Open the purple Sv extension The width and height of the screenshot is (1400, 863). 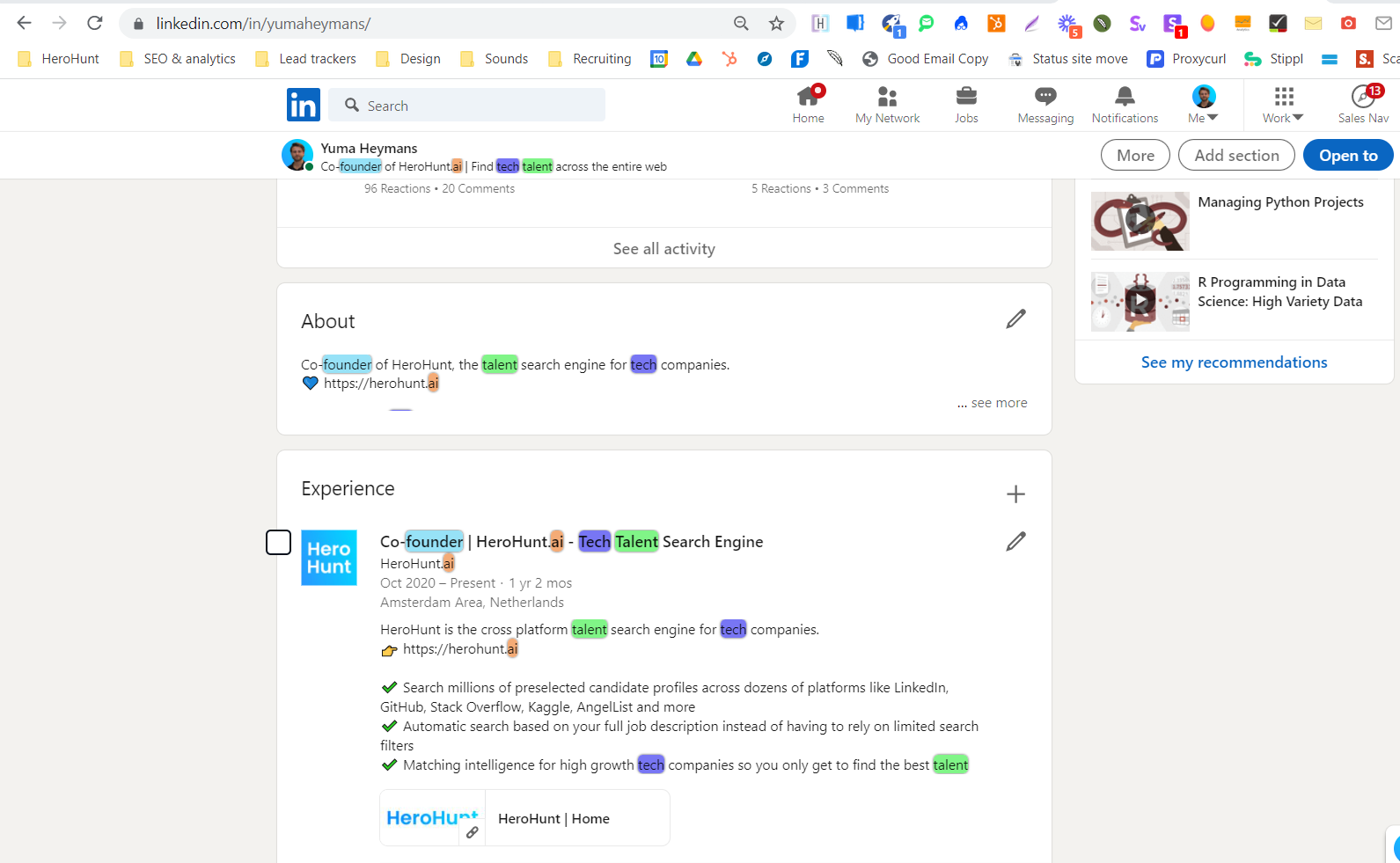[1137, 24]
